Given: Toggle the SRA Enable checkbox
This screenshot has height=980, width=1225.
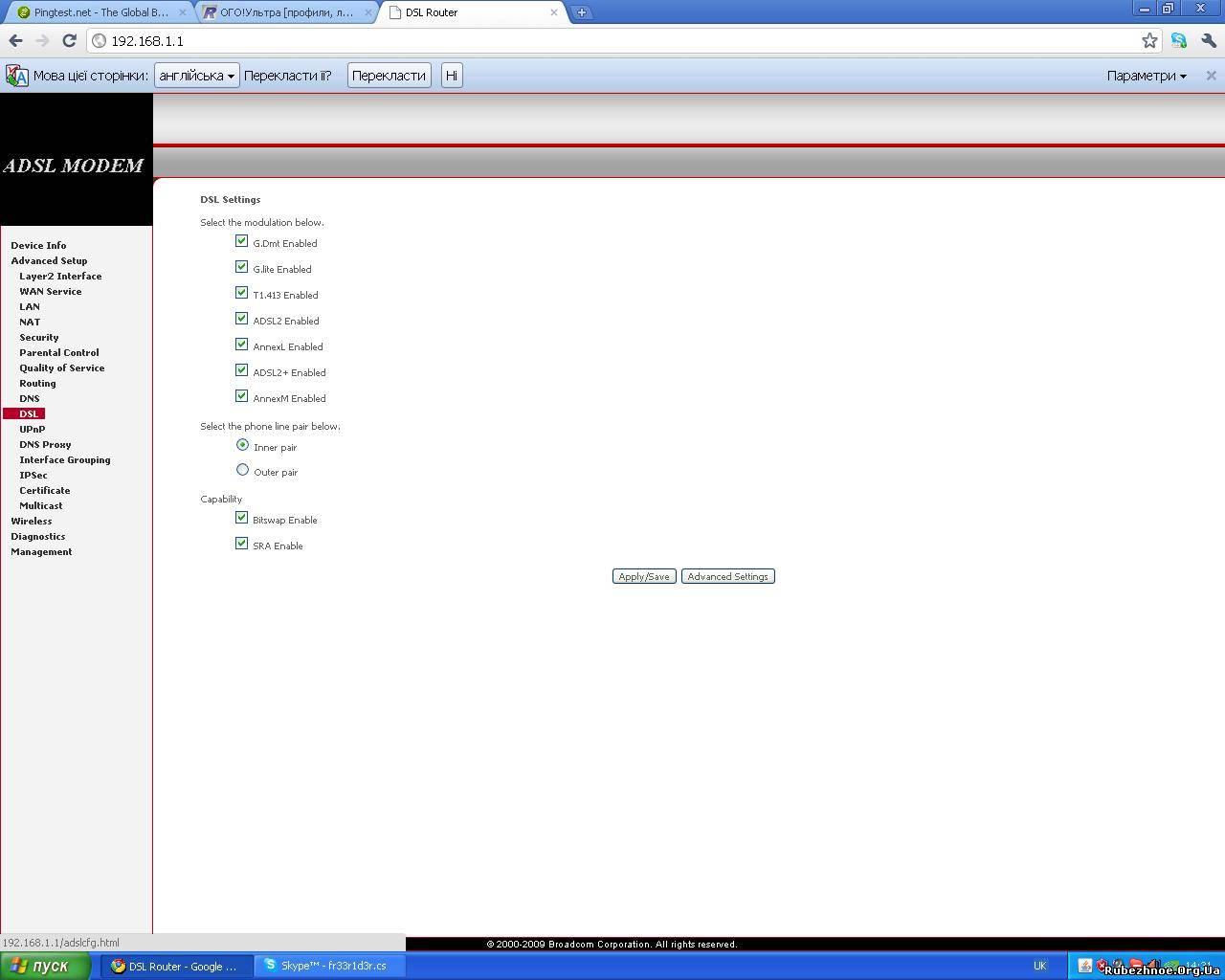Looking at the screenshot, I should [x=241, y=544].
